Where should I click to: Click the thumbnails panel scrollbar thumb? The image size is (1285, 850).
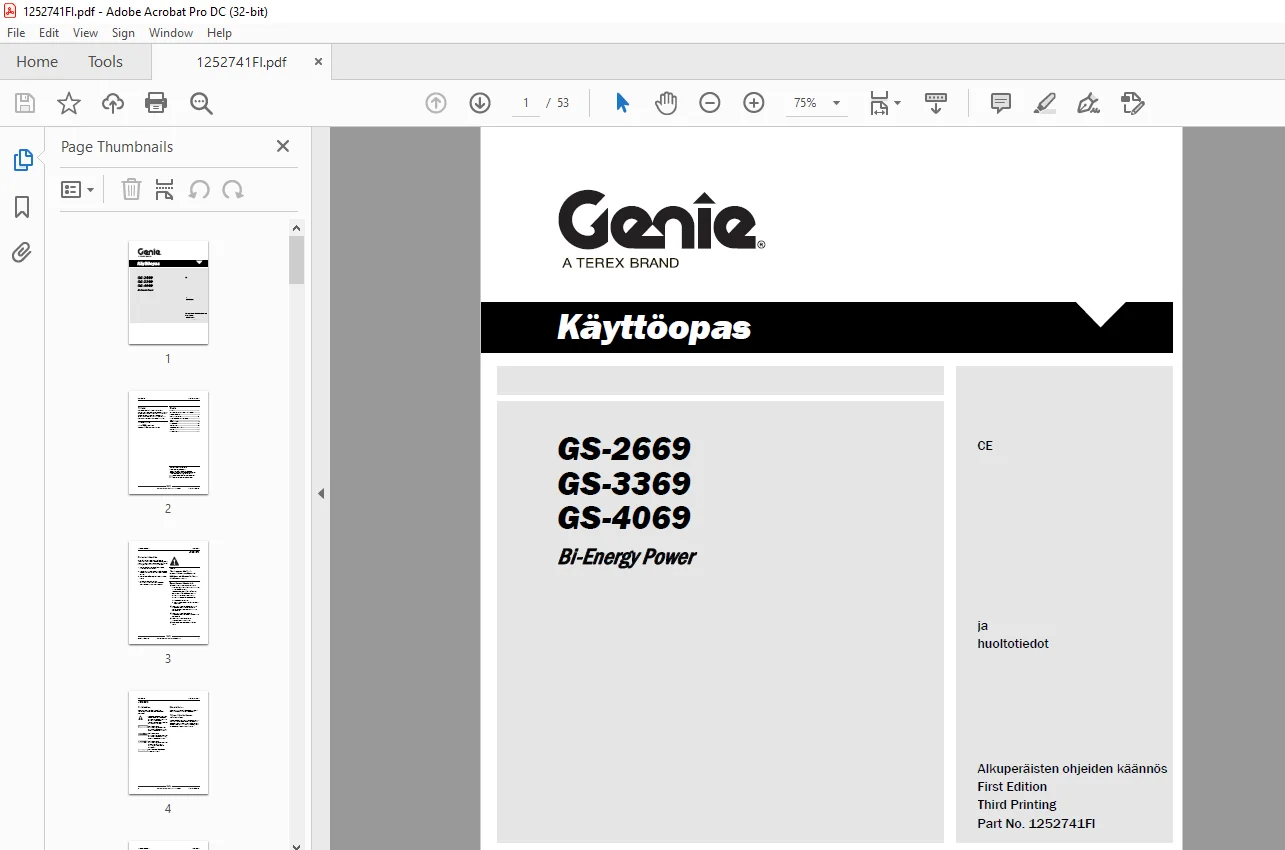click(x=297, y=260)
